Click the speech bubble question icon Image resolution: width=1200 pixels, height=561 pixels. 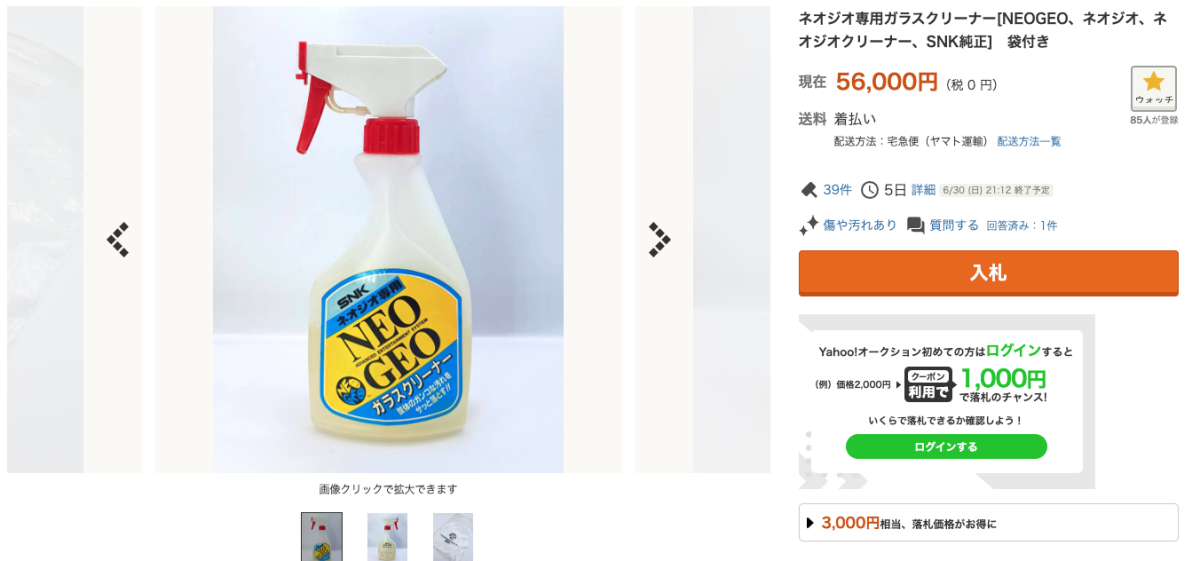point(915,225)
